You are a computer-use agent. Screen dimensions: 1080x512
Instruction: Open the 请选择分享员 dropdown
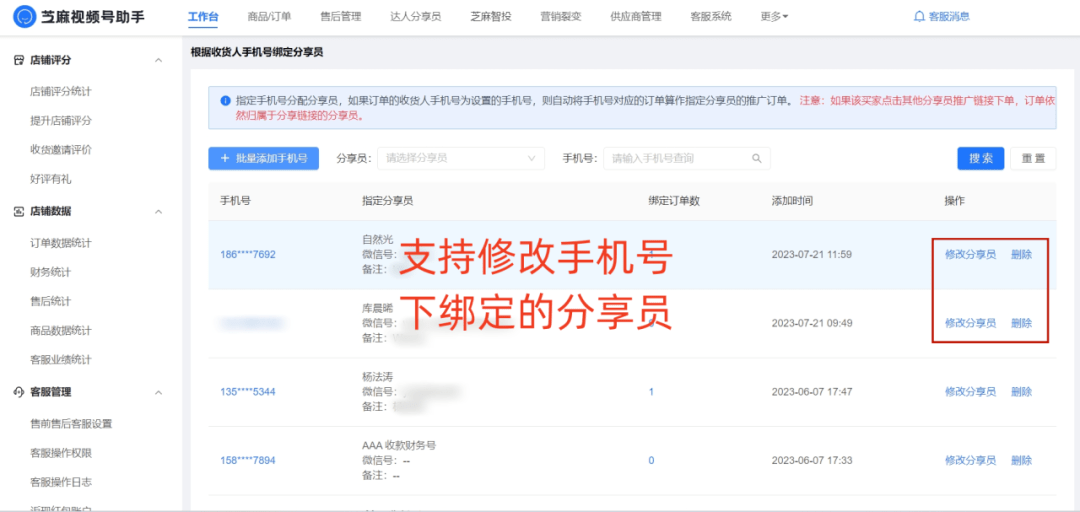click(x=461, y=158)
